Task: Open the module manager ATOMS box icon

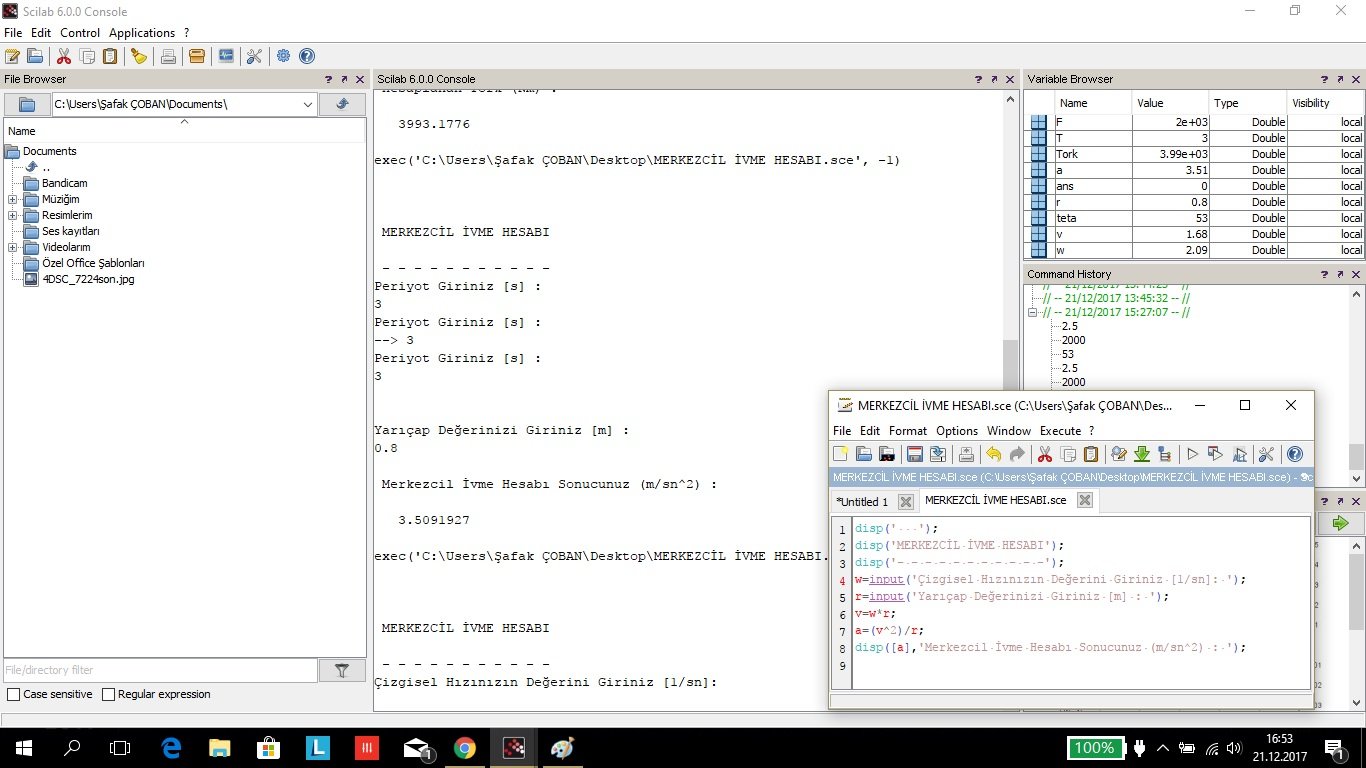Action: 197,56
